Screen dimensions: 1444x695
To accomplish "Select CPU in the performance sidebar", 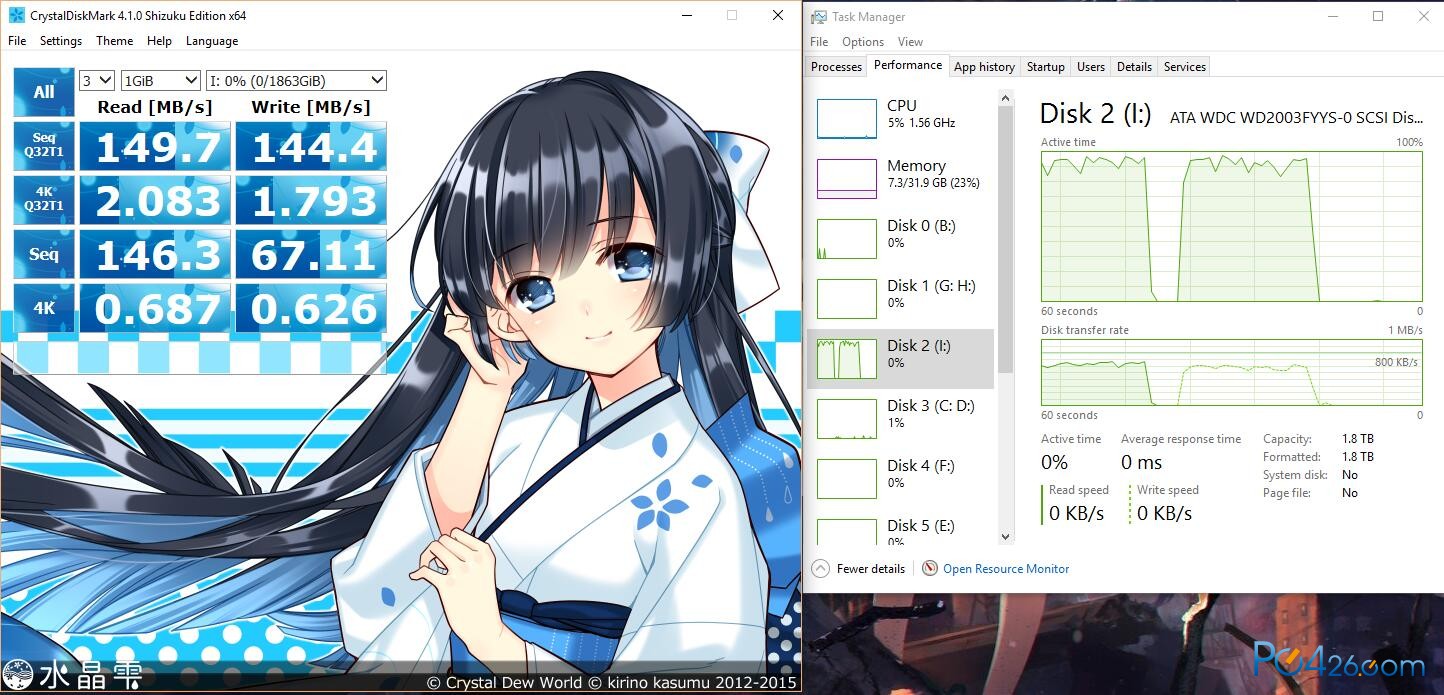I will click(x=900, y=119).
